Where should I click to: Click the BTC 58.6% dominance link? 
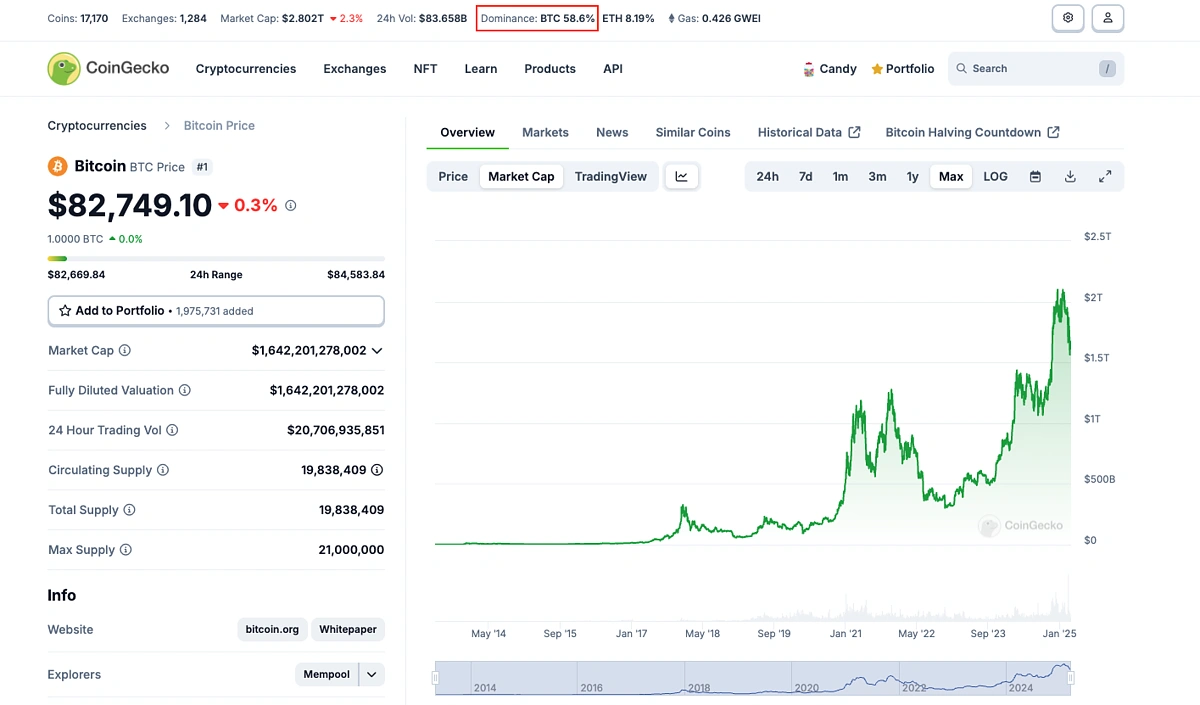click(x=567, y=18)
